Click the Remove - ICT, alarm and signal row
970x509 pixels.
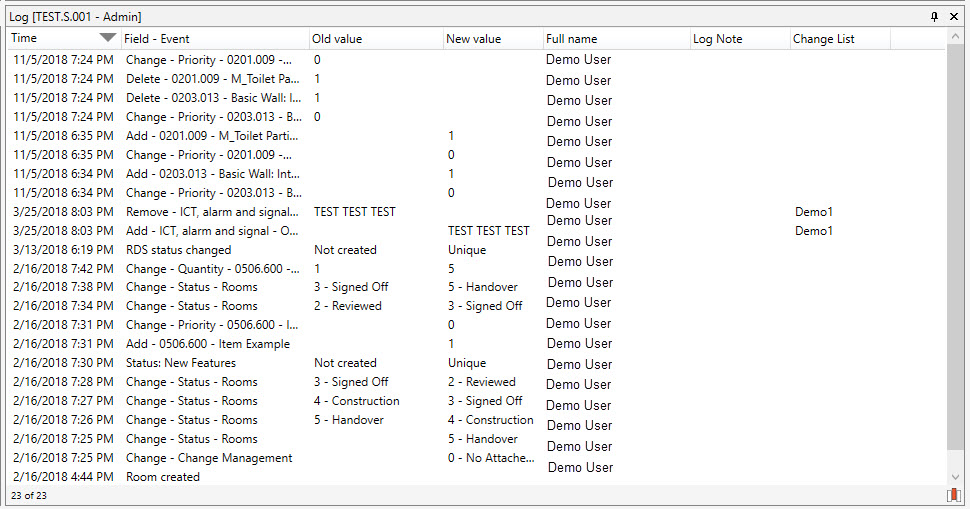pos(212,212)
